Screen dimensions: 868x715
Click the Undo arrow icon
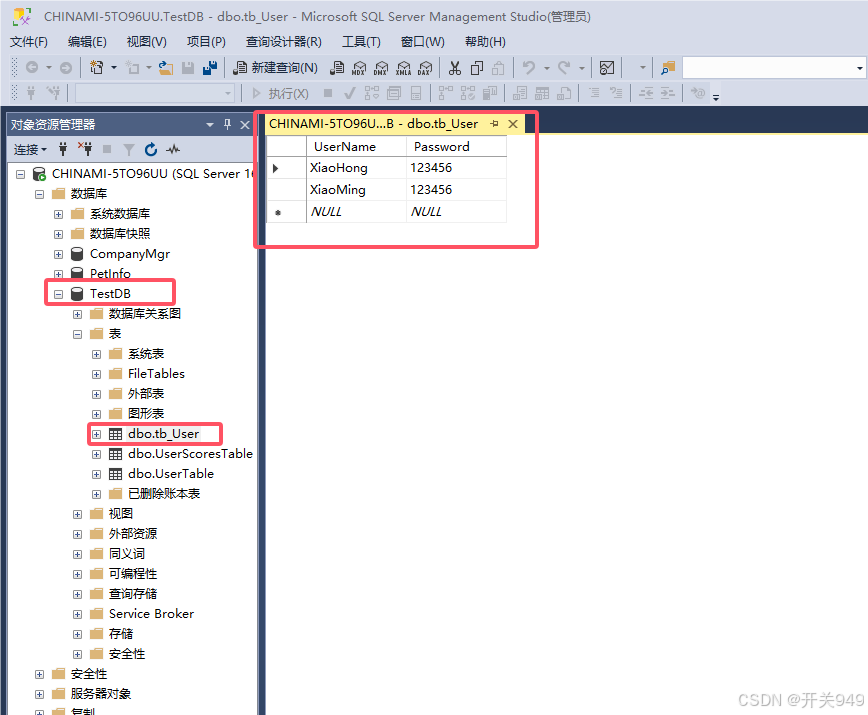coord(529,68)
